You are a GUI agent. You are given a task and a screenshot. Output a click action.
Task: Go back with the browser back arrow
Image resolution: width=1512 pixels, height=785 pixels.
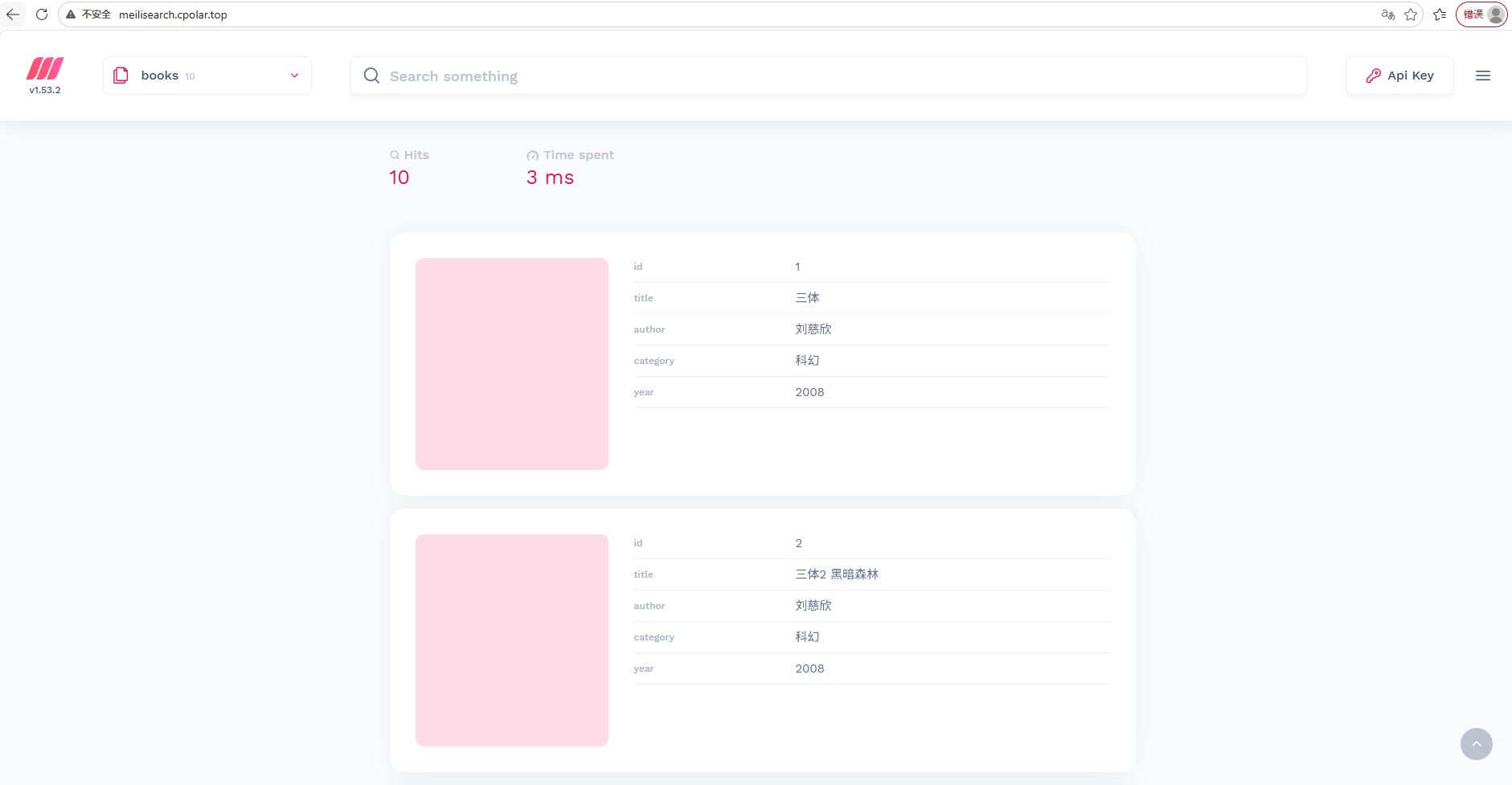click(13, 14)
